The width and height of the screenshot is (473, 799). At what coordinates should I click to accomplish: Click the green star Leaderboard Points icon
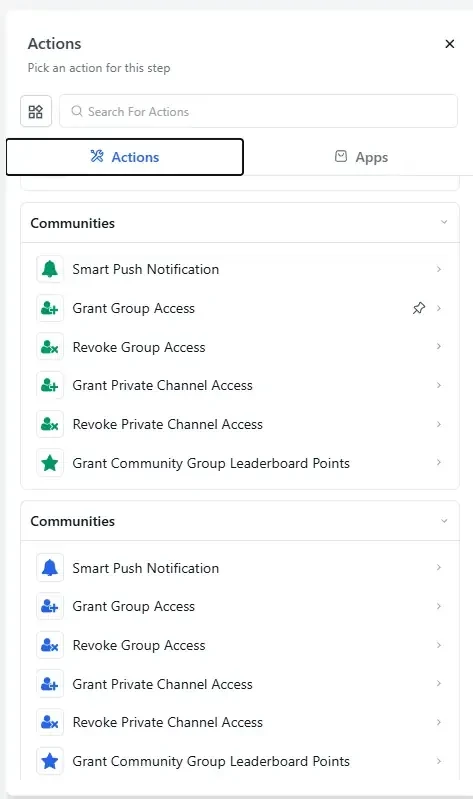[50, 463]
